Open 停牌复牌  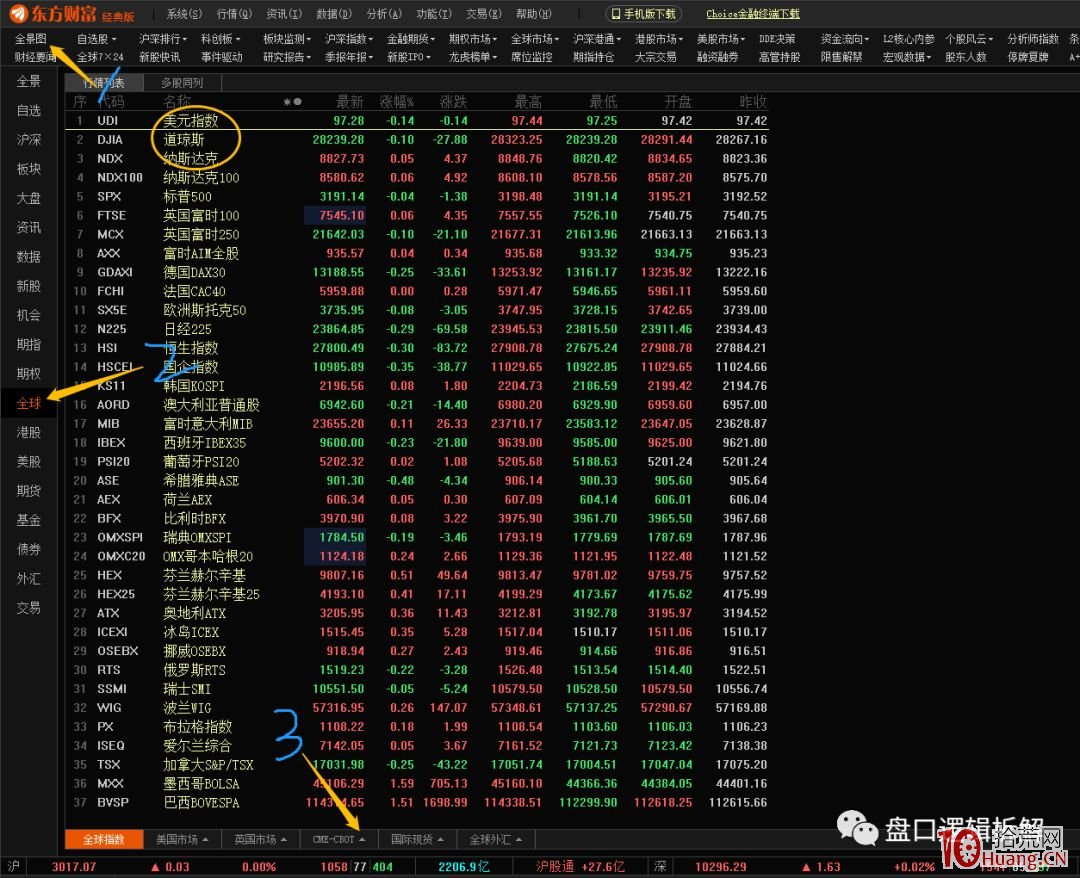pos(1028,57)
